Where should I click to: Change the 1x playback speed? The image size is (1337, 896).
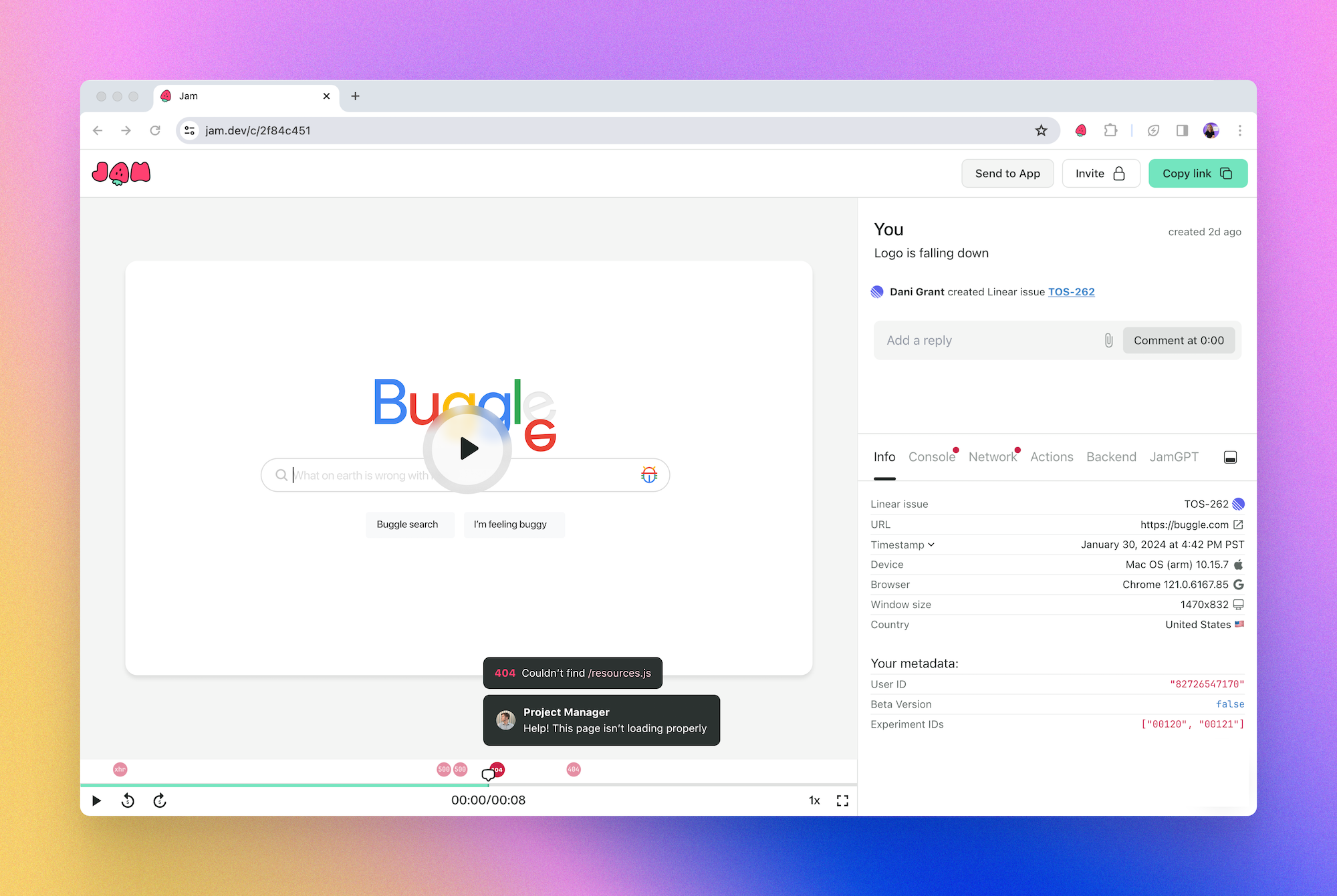click(x=814, y=800)
